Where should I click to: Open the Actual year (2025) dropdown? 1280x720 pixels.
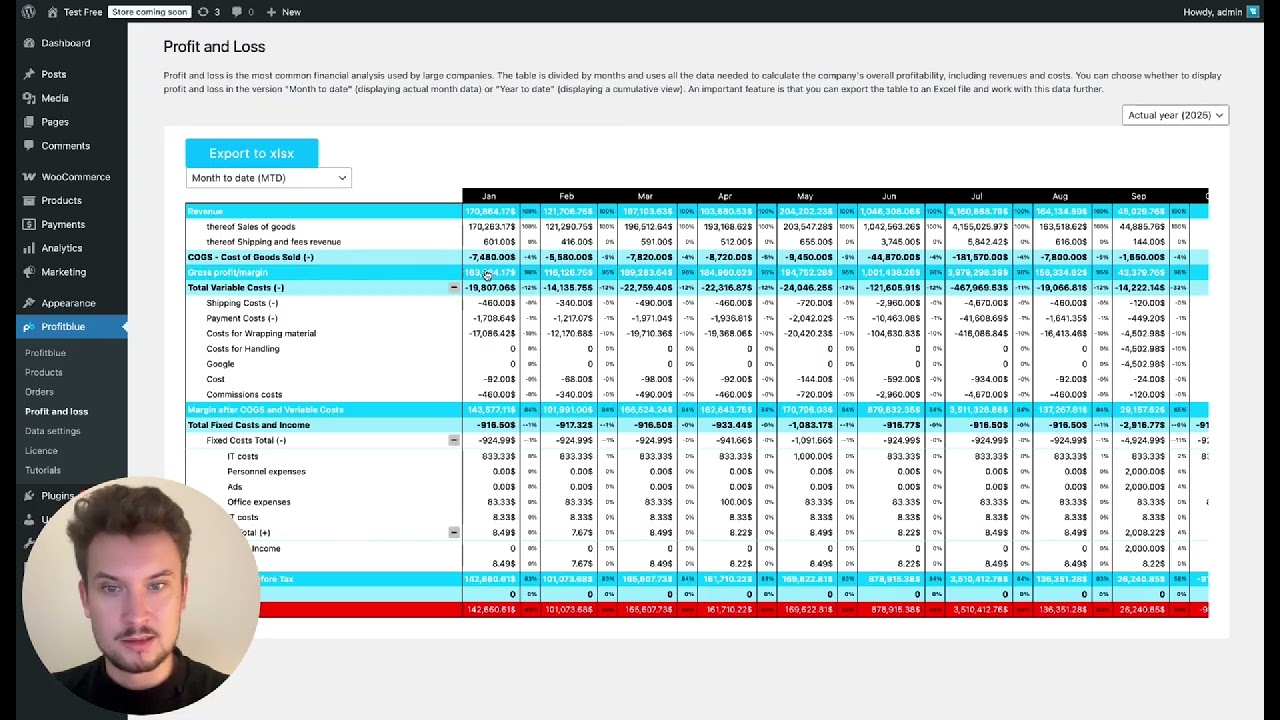[x=1173, y=115]
